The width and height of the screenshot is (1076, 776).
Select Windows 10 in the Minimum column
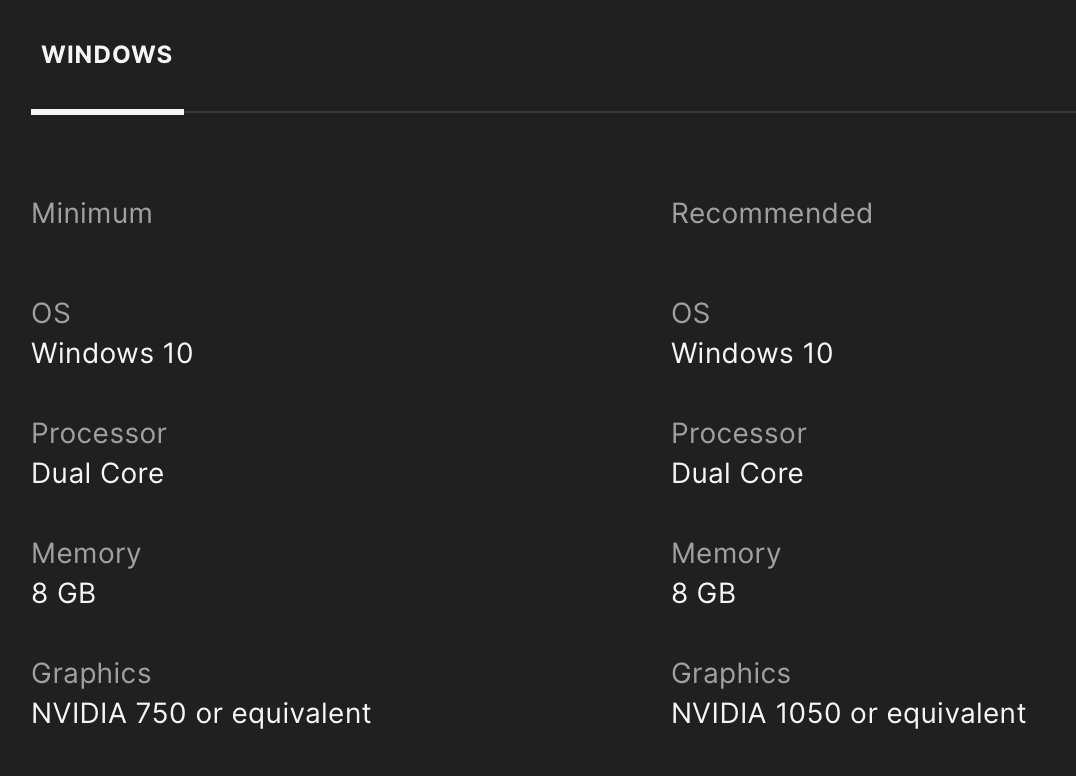[112, 353]
